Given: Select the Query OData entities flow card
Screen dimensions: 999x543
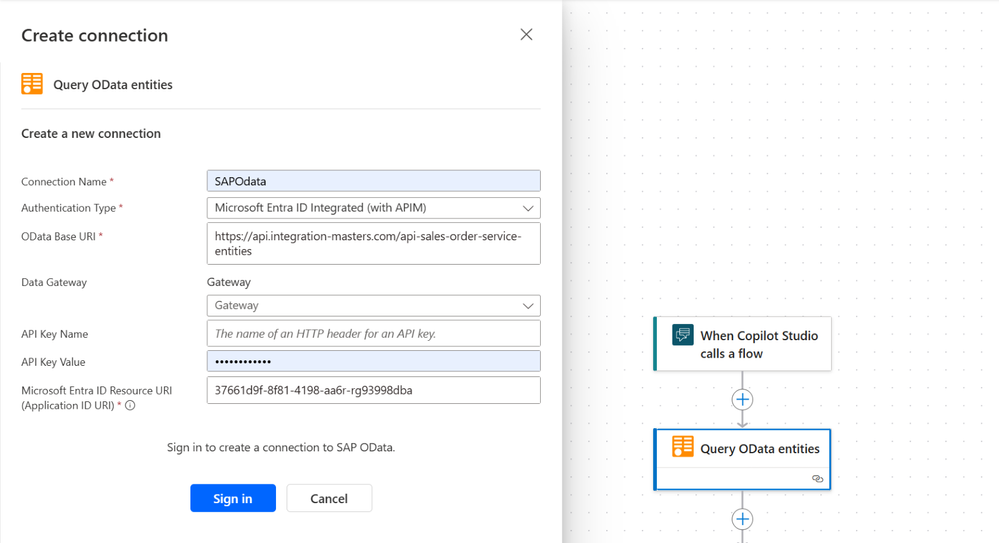Looking at the screenshot, I should (x=742, y=460).
